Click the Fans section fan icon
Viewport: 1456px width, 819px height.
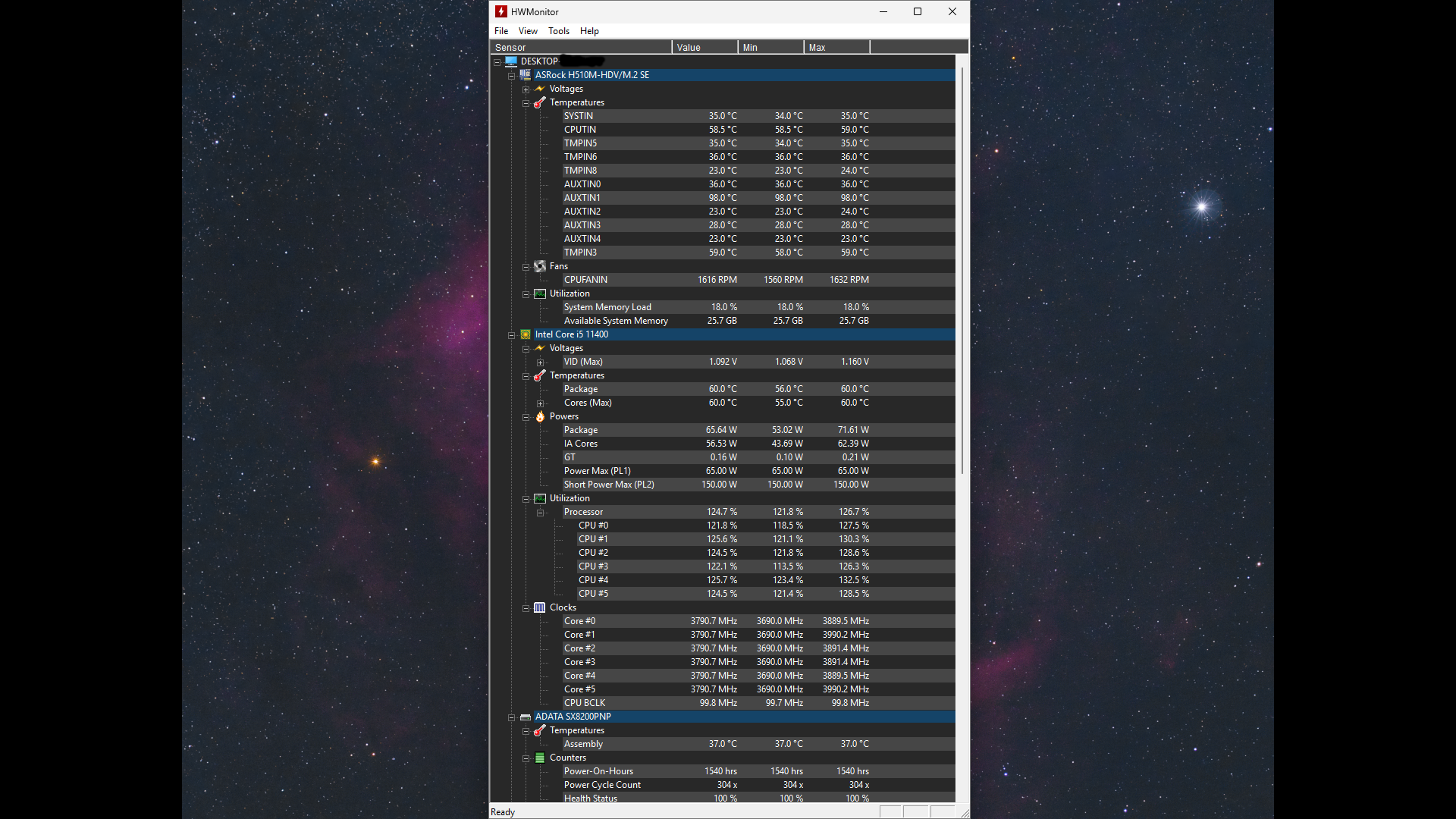coord(540,266)
